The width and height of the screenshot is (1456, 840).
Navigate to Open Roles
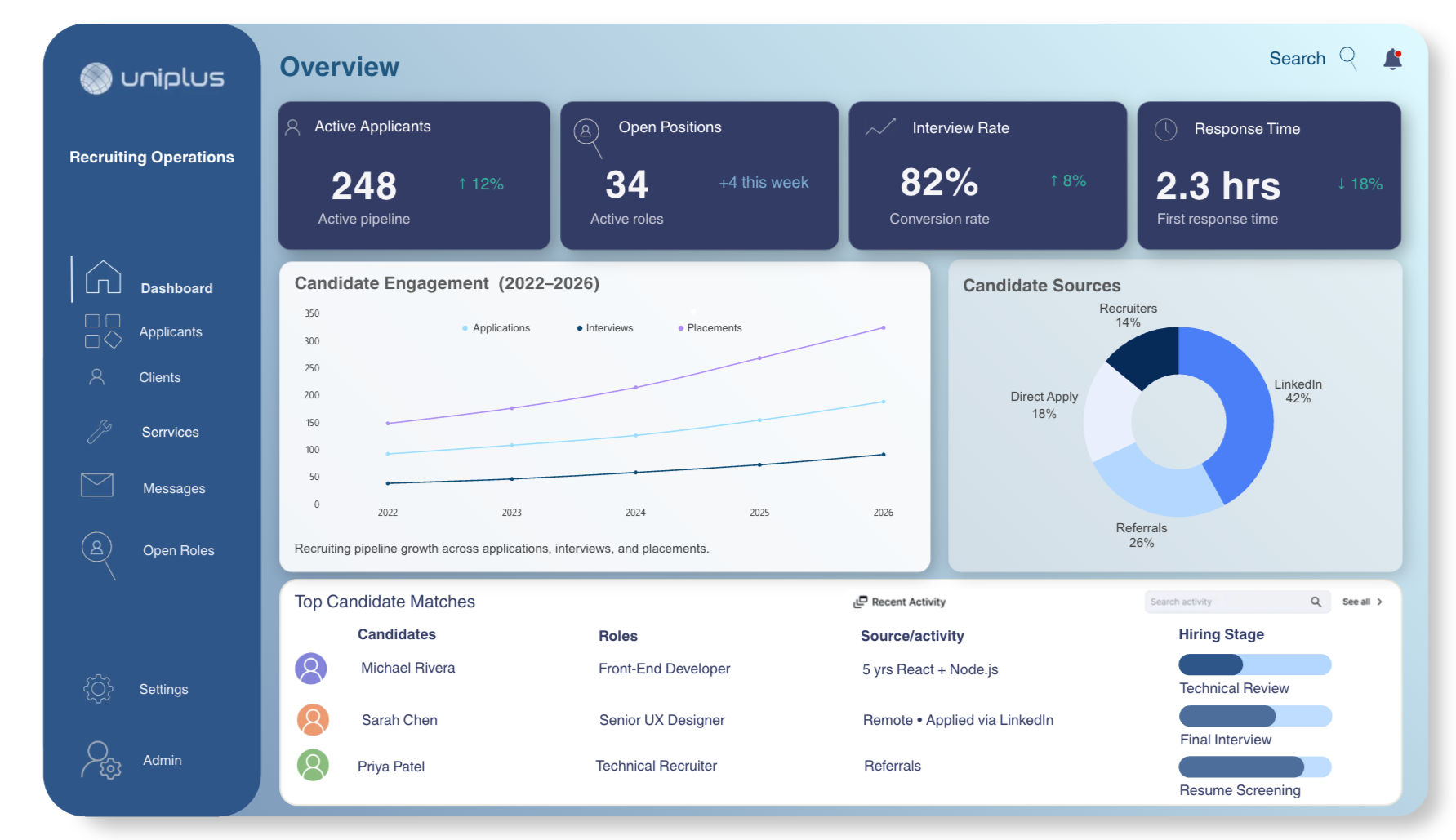(x=179, y=550)
